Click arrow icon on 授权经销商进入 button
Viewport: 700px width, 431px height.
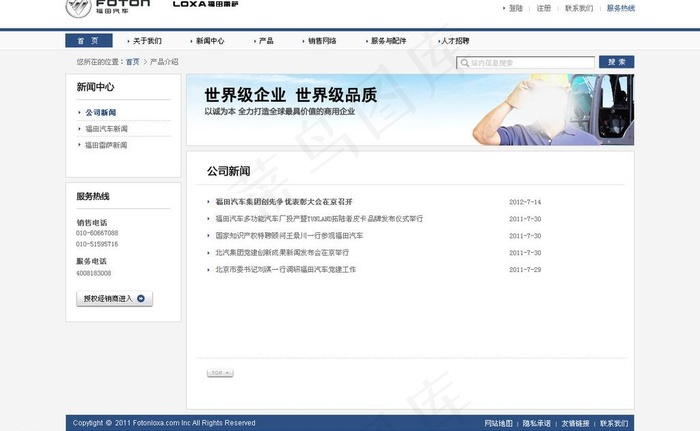[x=141, y=298]
